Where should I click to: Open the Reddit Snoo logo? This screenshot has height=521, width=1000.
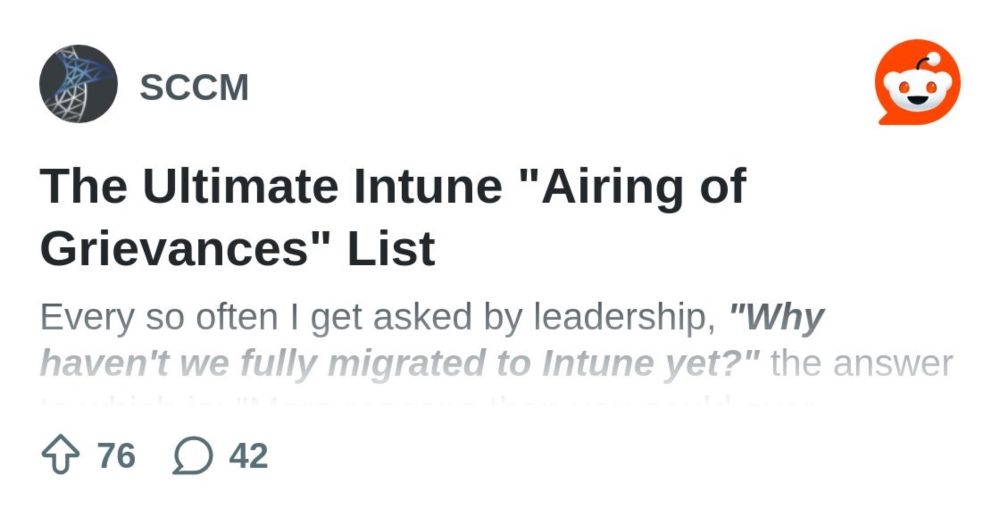click(x=917, y=87)
